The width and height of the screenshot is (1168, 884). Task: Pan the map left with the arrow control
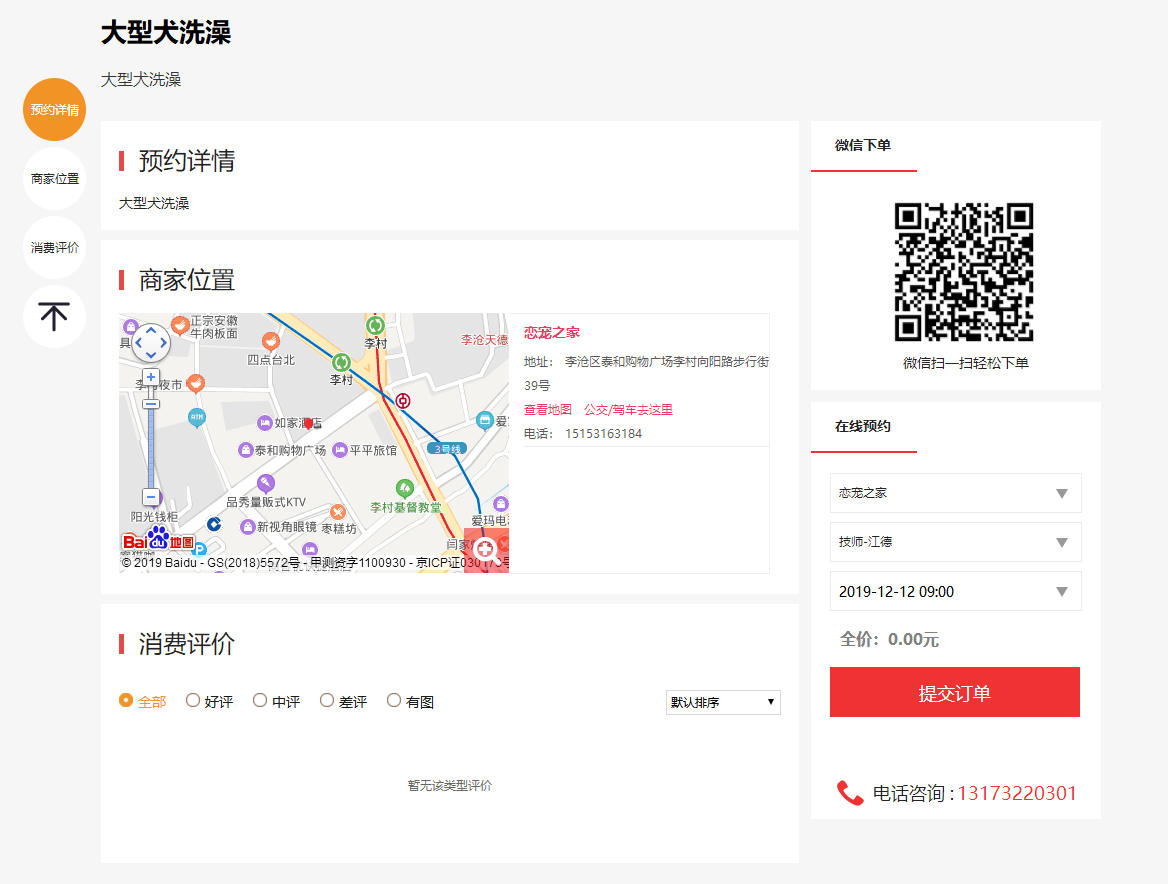point(138,343)
